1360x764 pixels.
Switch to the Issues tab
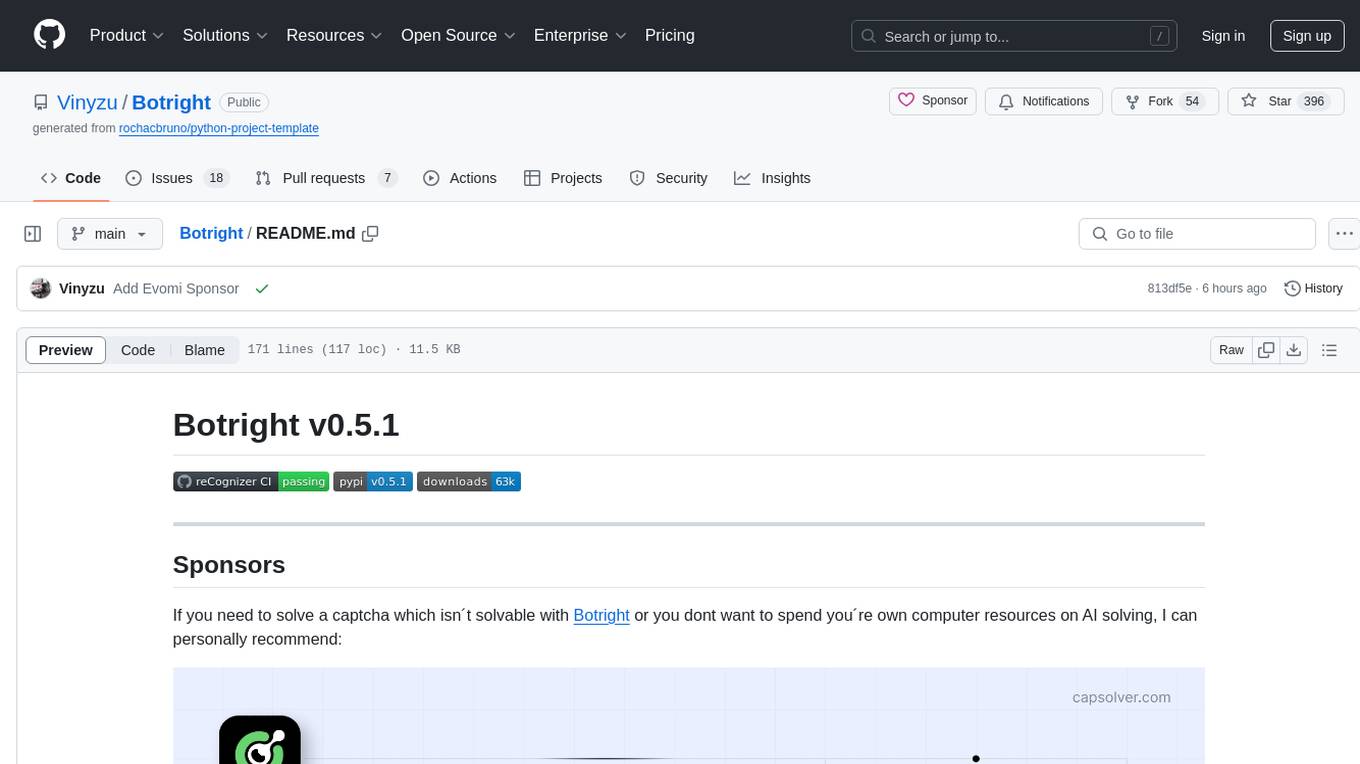[x=177, y=178]
